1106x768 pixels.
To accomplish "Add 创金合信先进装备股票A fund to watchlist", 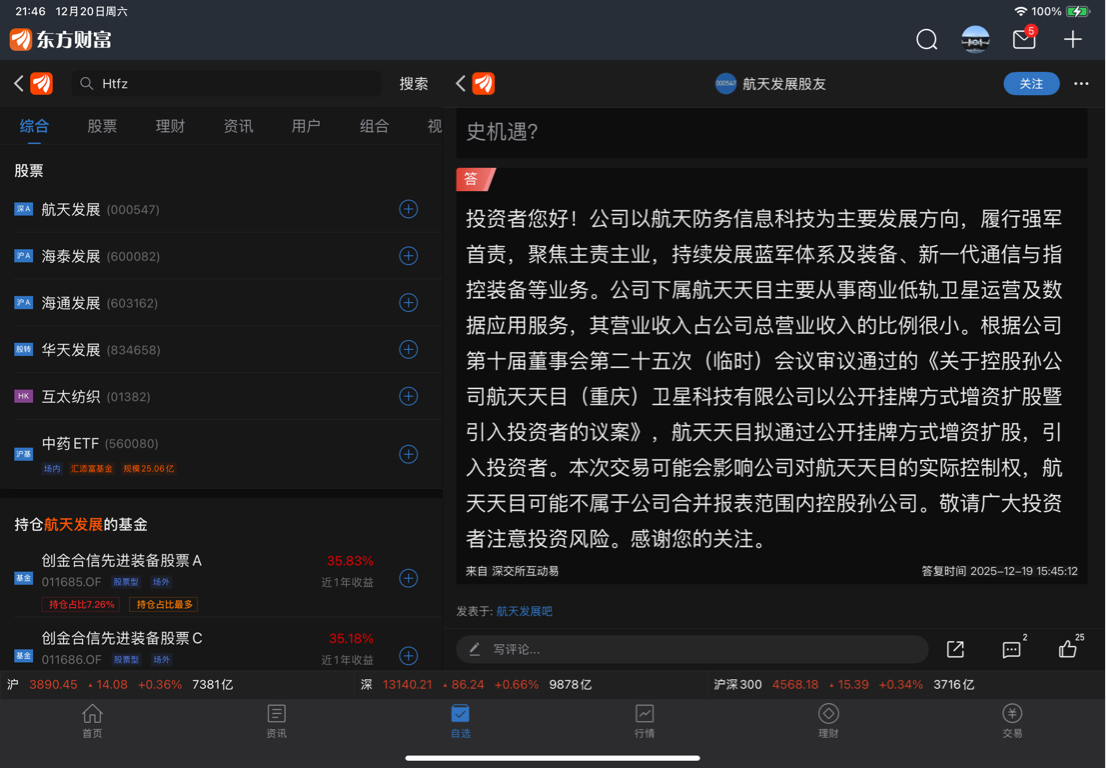I will pyautogui.click(x=408, y=578).
